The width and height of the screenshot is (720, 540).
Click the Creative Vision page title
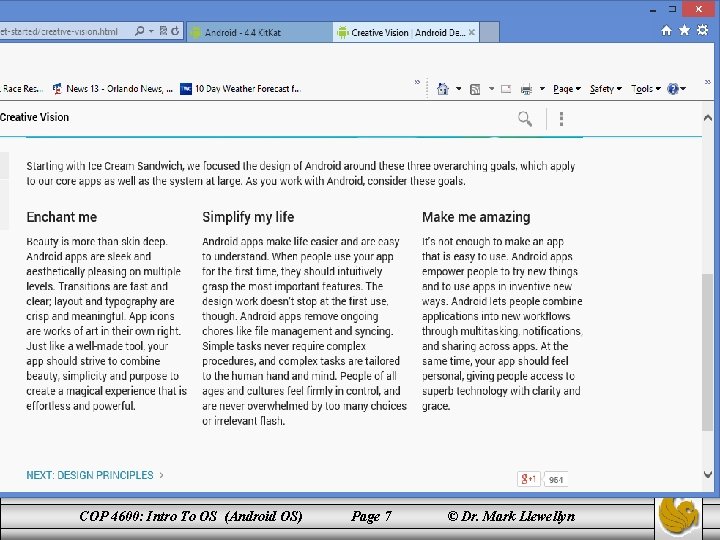pos(34,117)
